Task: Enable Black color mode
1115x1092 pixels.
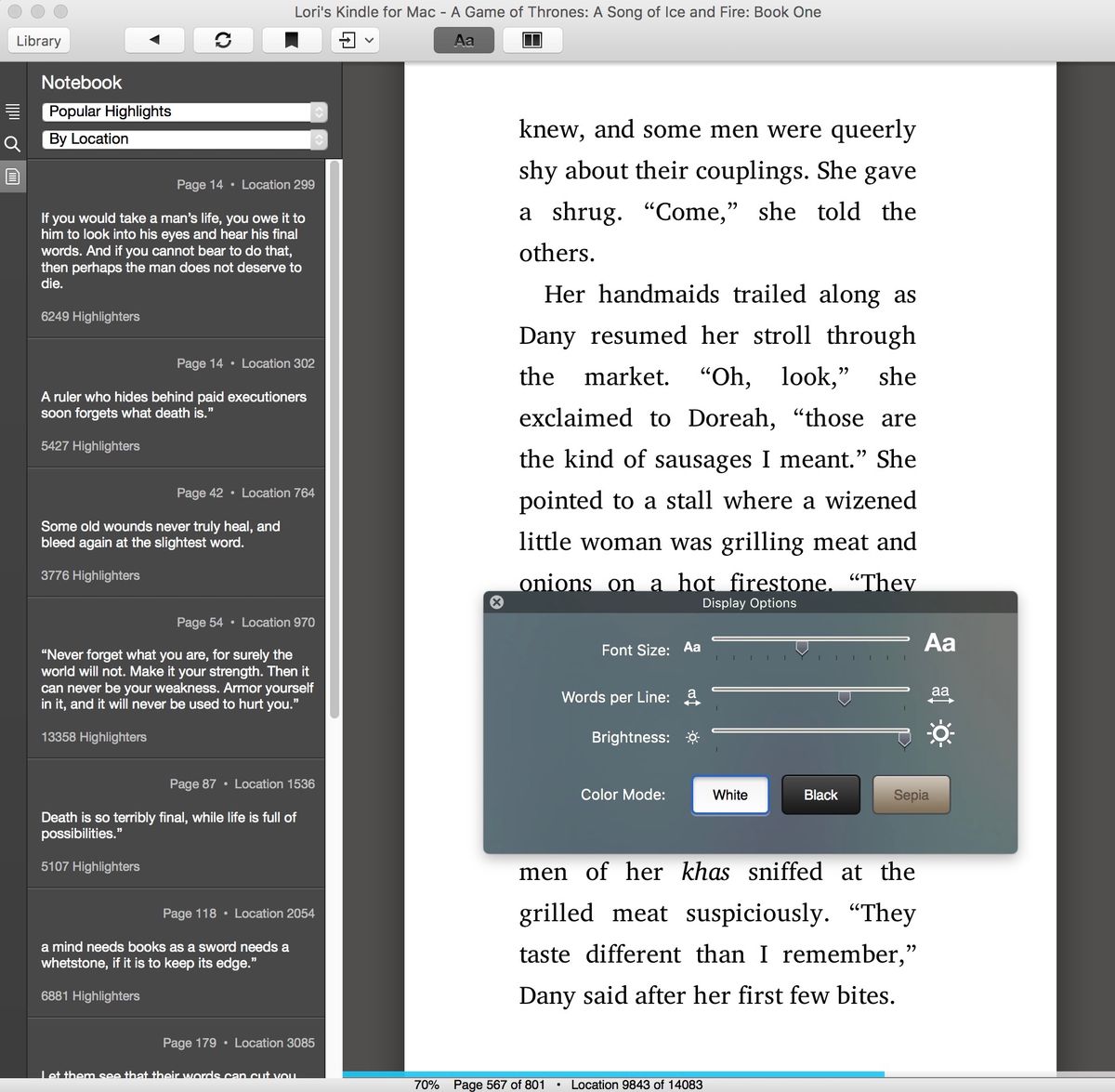Action: (820, 795)
